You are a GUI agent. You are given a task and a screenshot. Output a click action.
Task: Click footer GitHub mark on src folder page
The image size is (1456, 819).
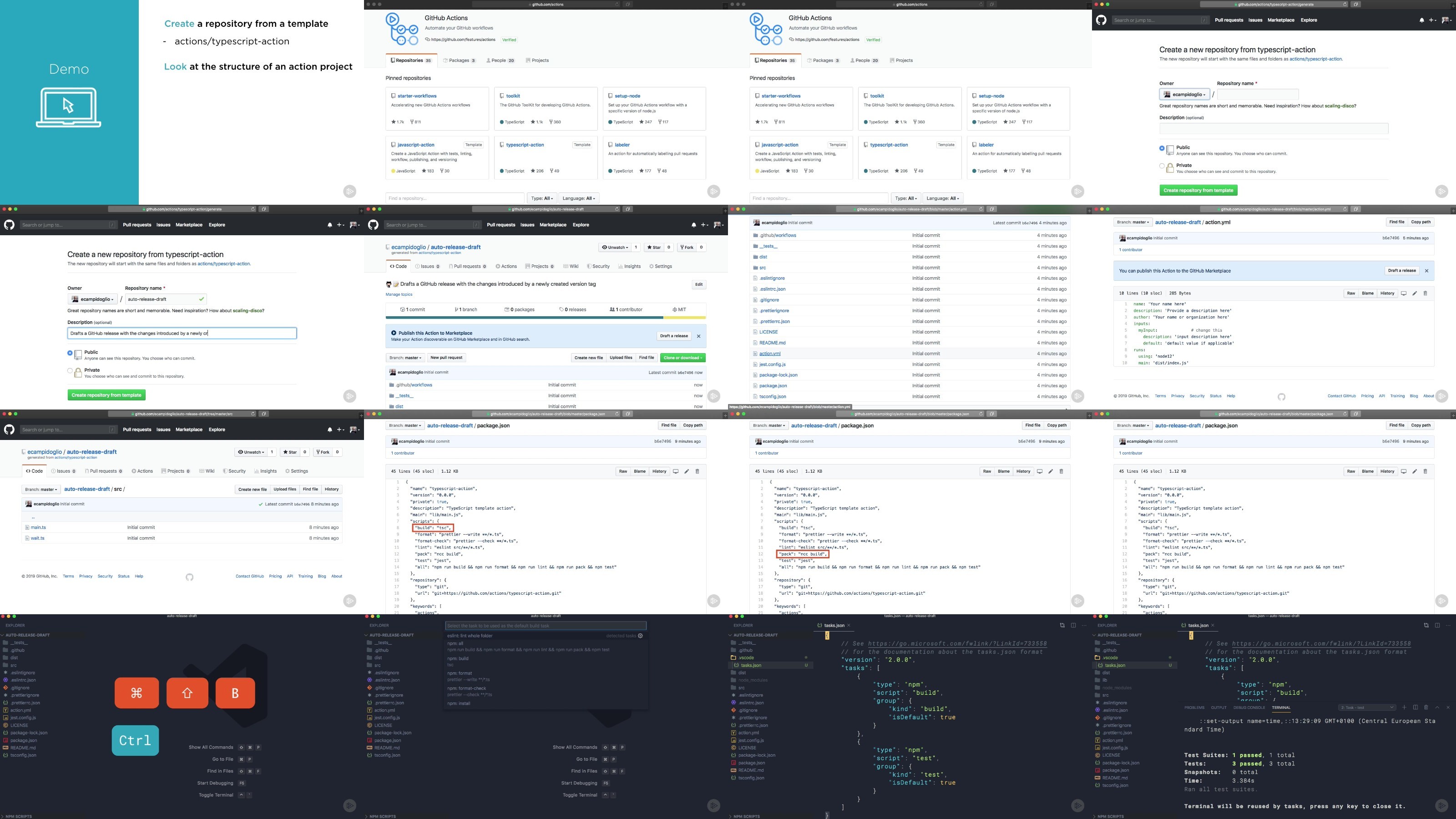tap(189, 577)
